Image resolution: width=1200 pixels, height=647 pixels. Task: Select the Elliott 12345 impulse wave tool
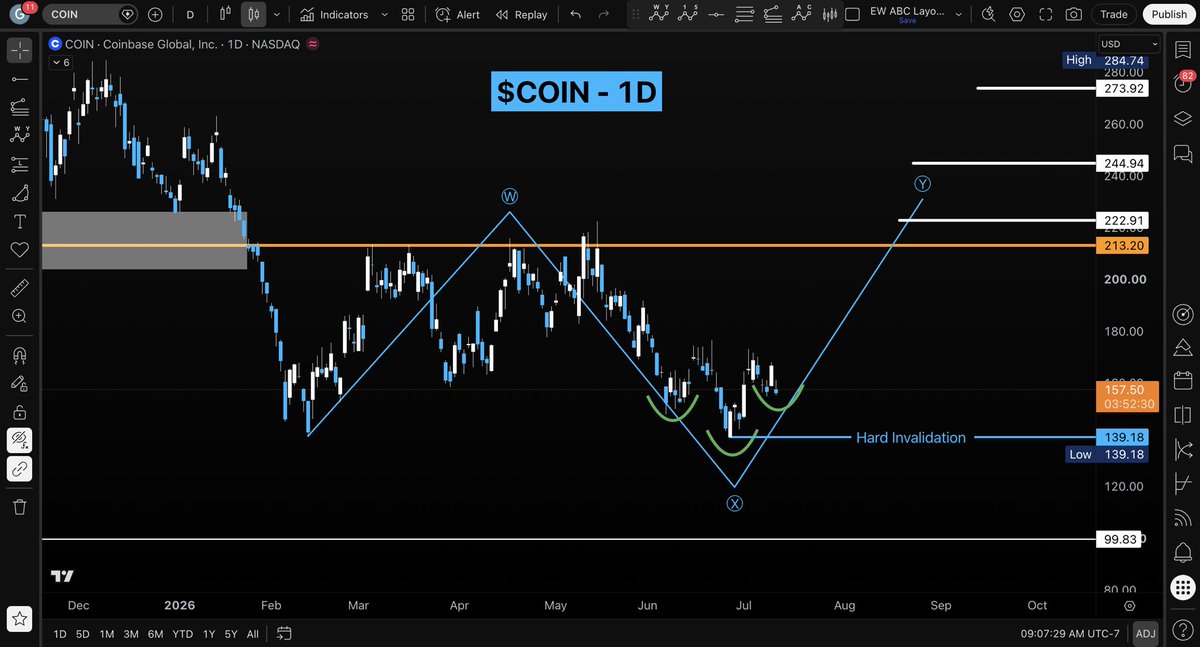click(687, 13)
